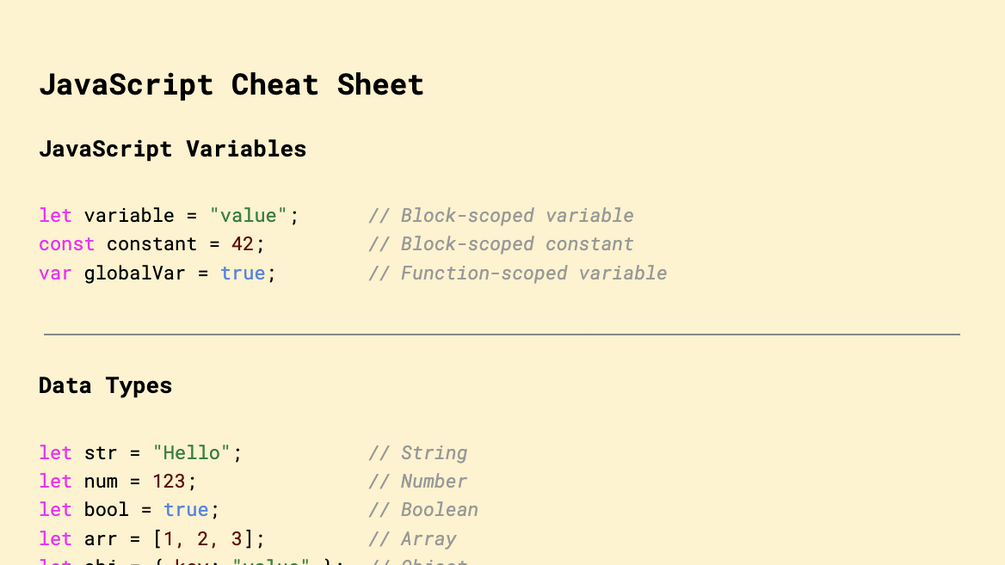Click the "// Boolean" comment
Image resolution: width=1005 pixels, height=565 pixels.
[x=423, y=510]
